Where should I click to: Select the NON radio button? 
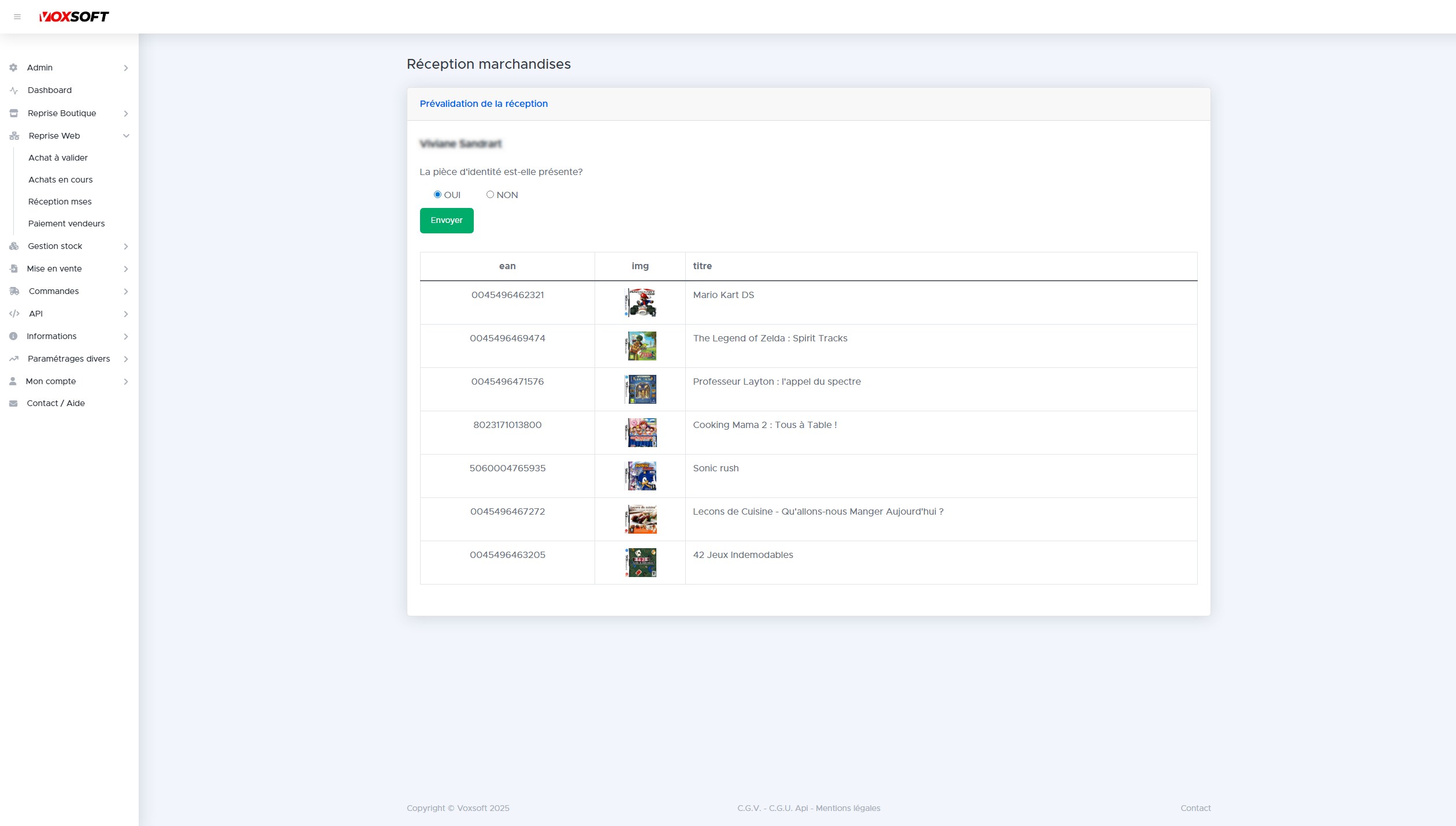pyautogui.click(x=490, y=195)
